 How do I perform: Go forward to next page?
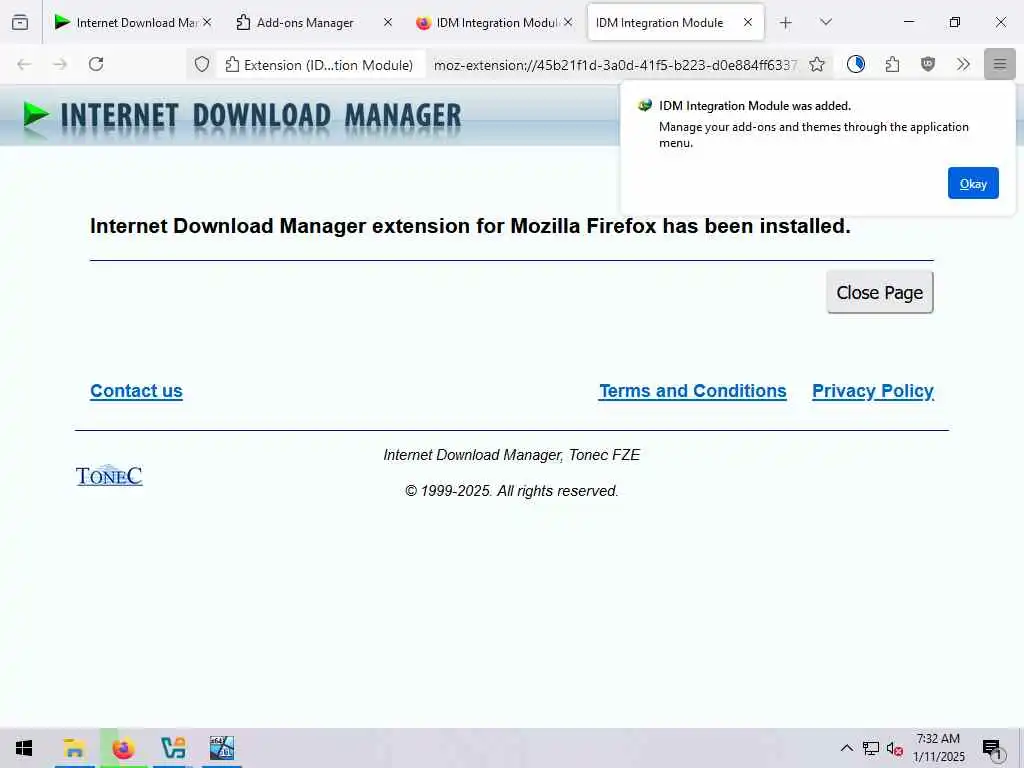tap(60, 64)
